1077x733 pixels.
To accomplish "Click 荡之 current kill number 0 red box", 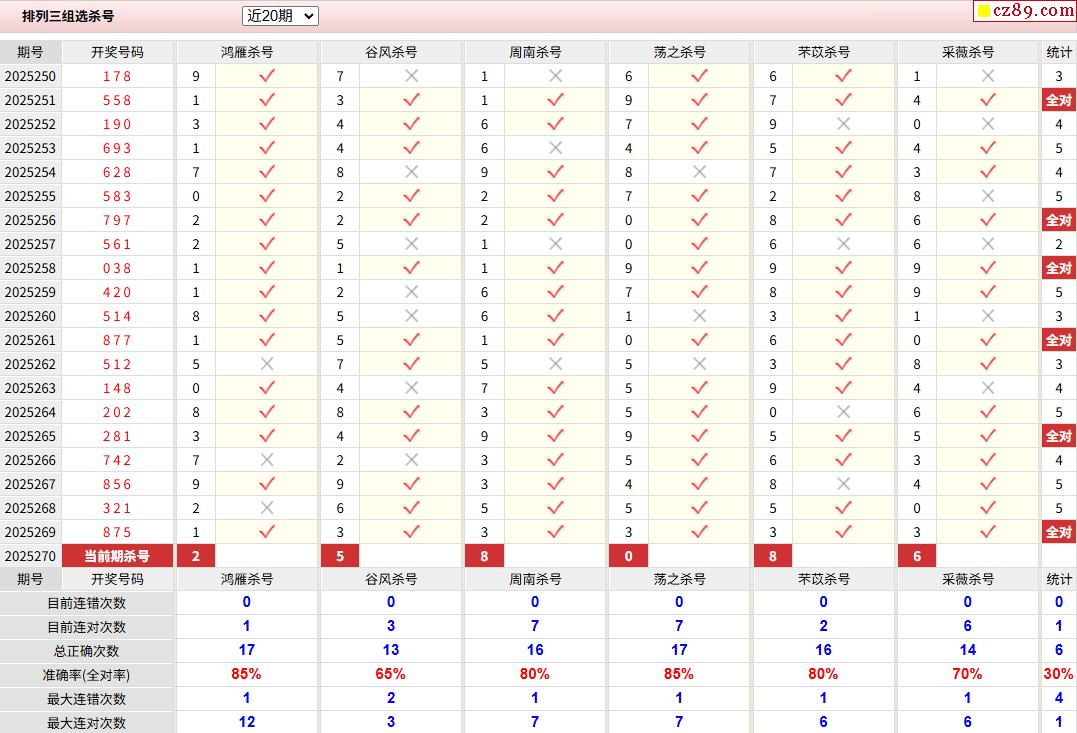I will (628, 556).
